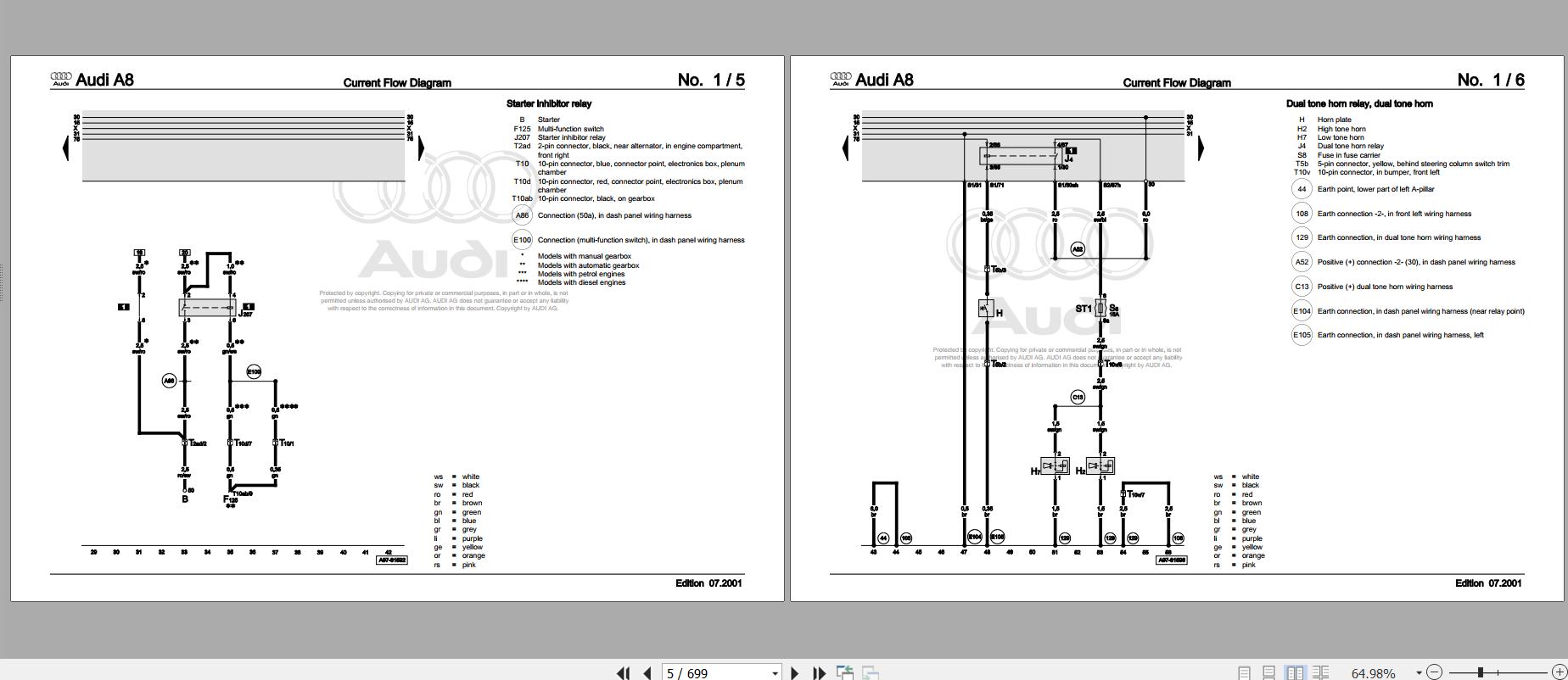This screenshot has height=680, width=1568.
Task: Click the zoom out minus button
Action: (1434, 672)
